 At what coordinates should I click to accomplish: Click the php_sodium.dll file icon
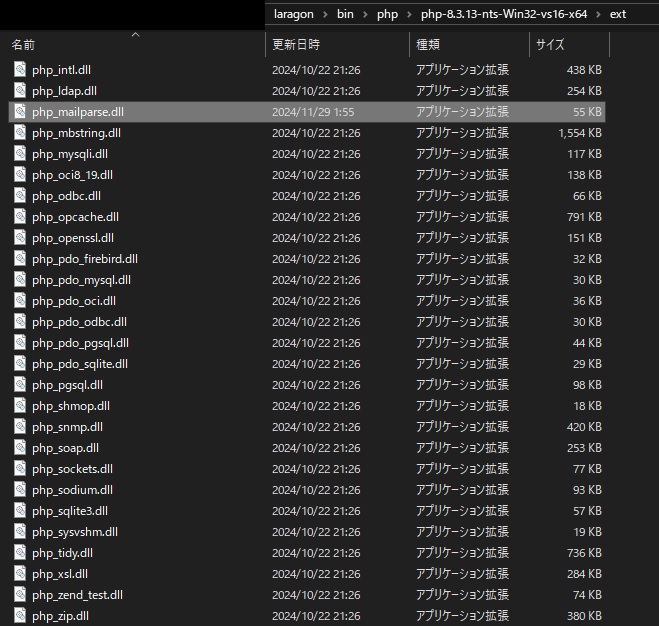(x=21, y=490)
